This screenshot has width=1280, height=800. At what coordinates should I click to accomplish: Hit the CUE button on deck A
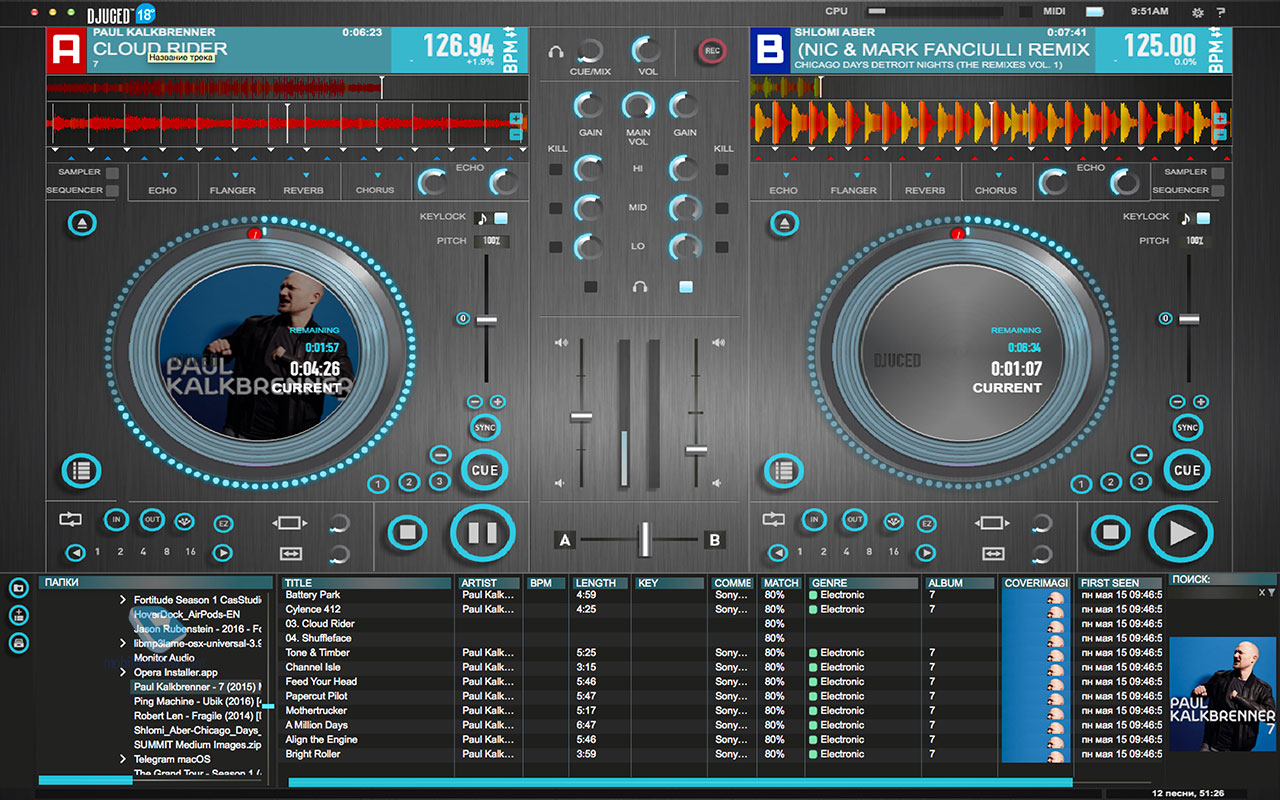[485, 470]
